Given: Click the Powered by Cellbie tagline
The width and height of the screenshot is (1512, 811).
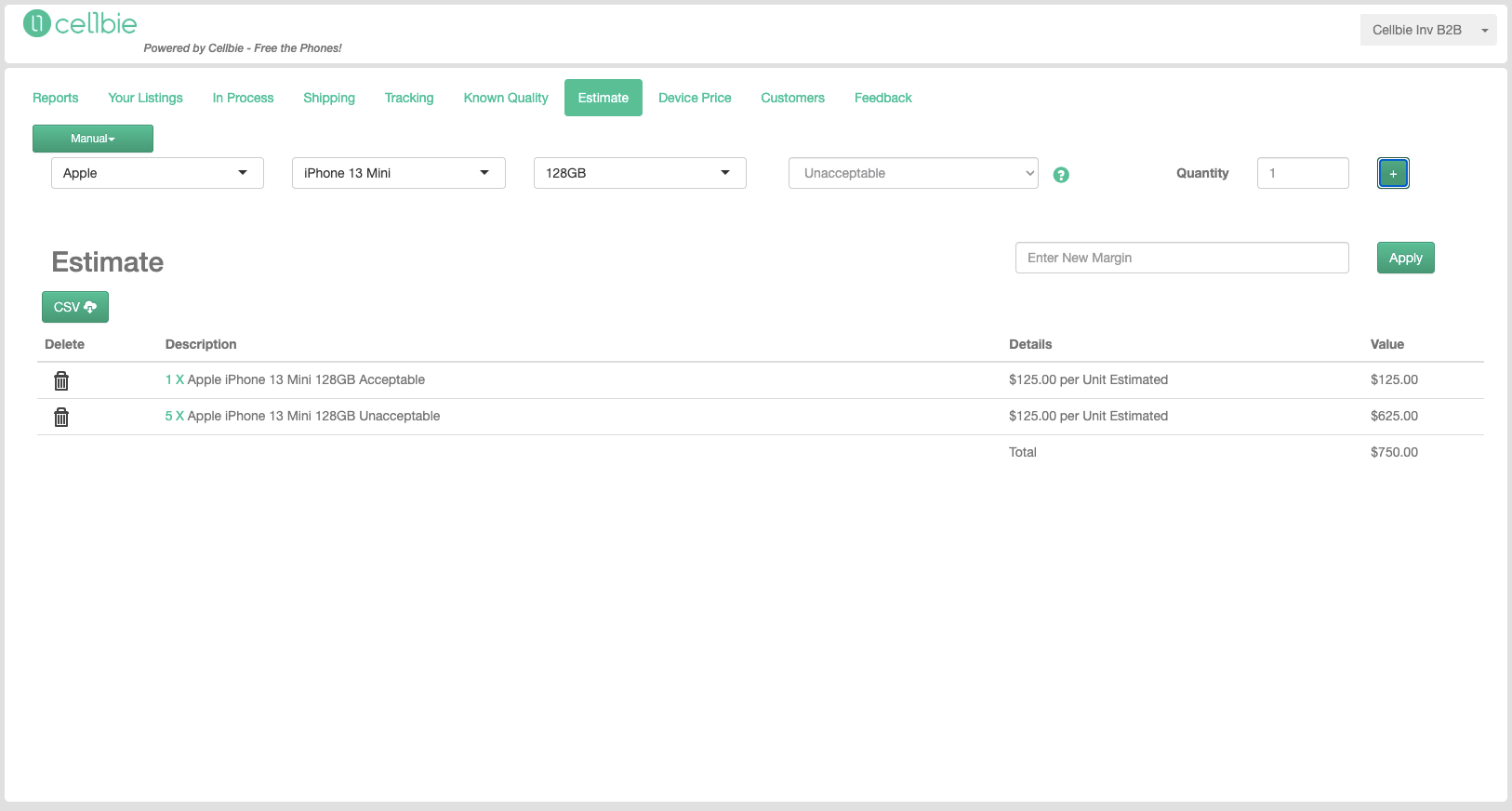Looking at the screenshot, I should (243, 48).
